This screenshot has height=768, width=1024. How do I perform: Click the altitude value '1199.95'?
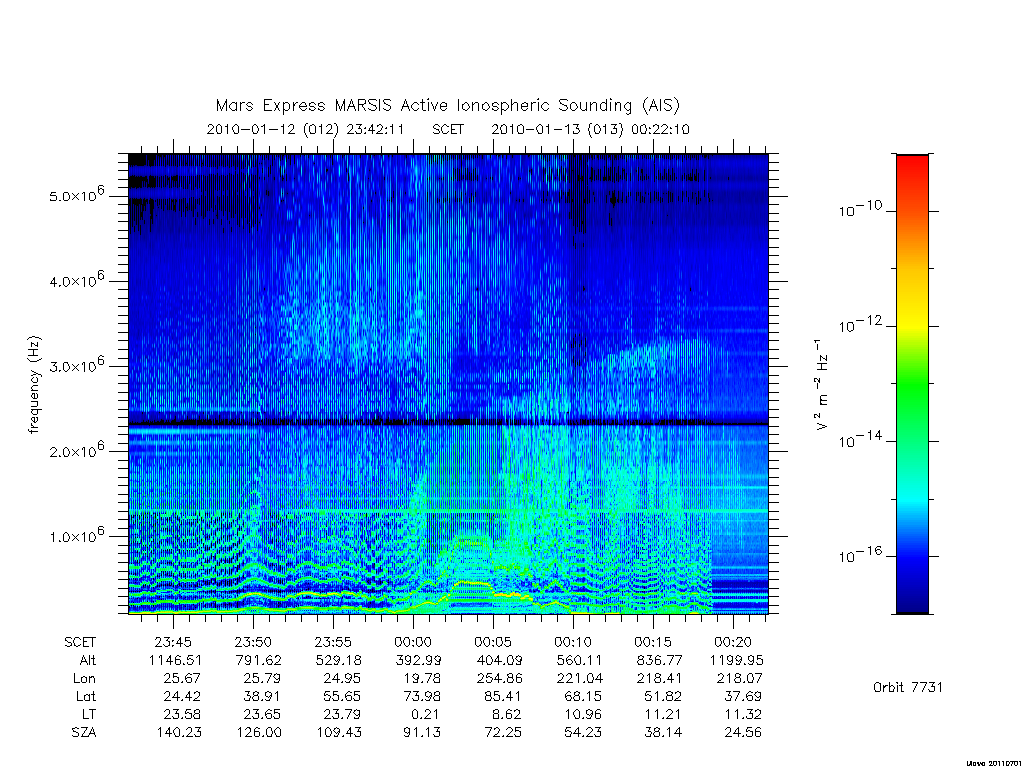click(x=736, y=660)
